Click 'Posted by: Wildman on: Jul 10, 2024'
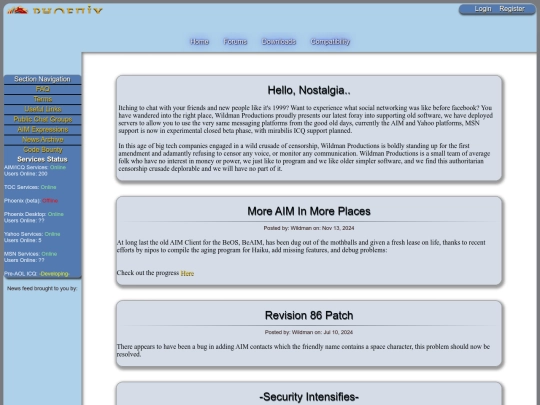The image size is (540, 405). (x=309, y=332)
